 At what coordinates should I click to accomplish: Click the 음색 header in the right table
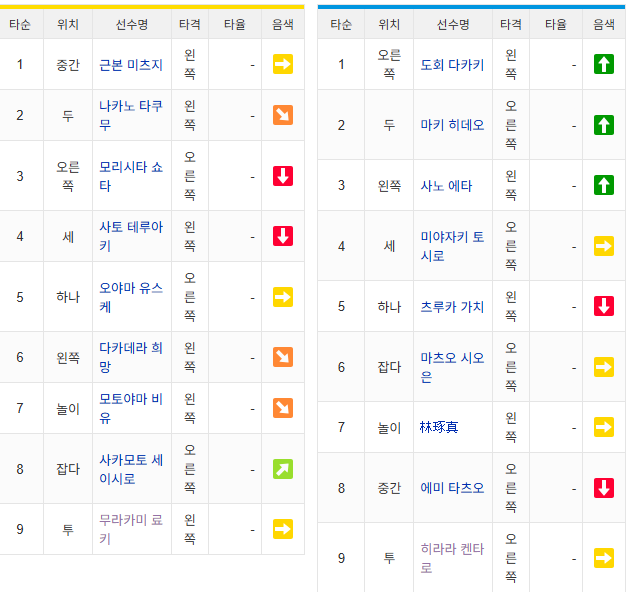(604, 25)
